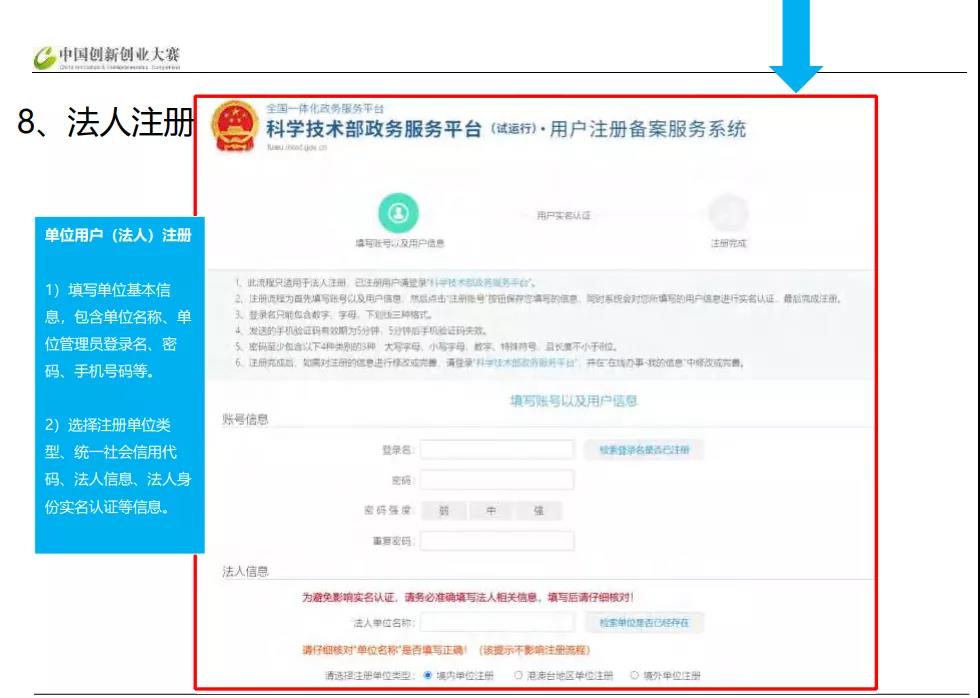980x698 pixels.
Task: Click the 重复密码 input field
Action: [x=497, y=541]
